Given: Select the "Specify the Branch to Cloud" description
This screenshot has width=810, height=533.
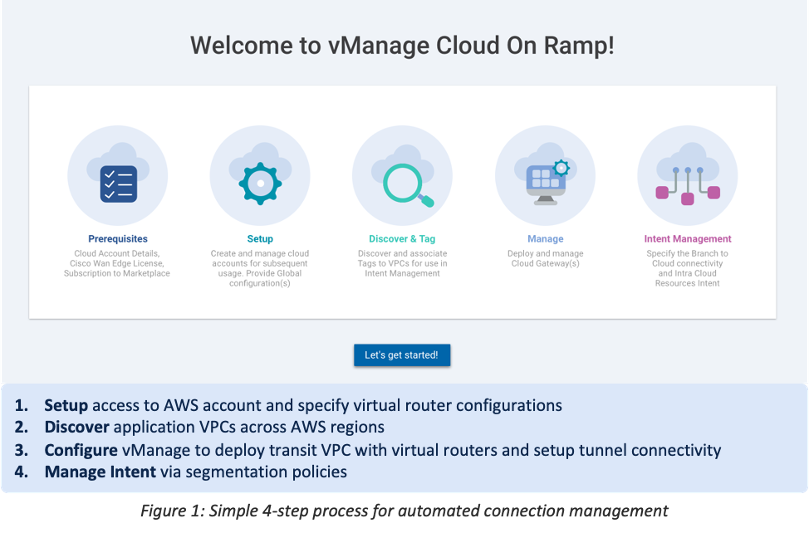Looking at the screenshot, I should [x=687, y=268].
